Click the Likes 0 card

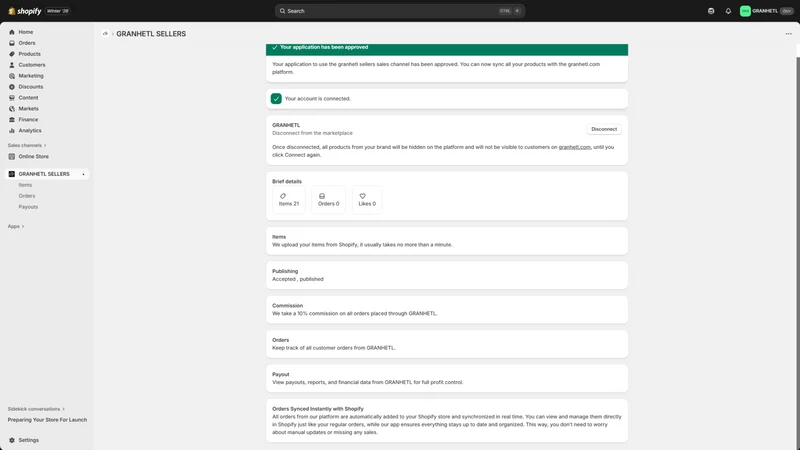tap(367, 199)
